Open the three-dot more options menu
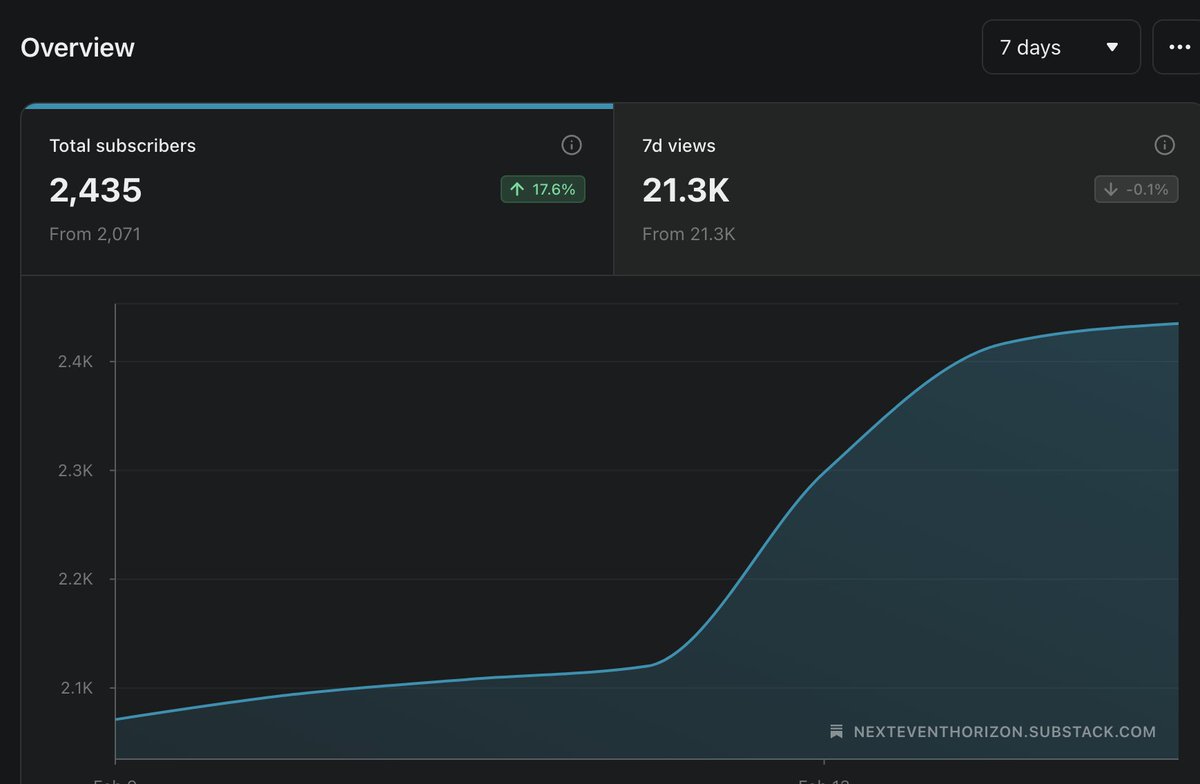Screen dimensions: 1200x784 coord(1178,47)
